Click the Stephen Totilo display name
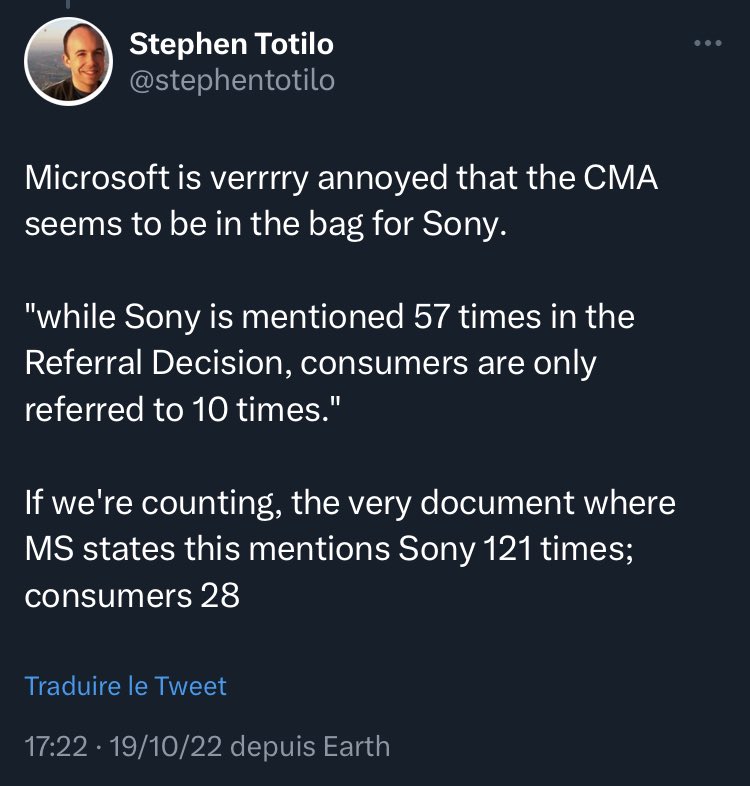The image size is (750, 786). [232, 44]
